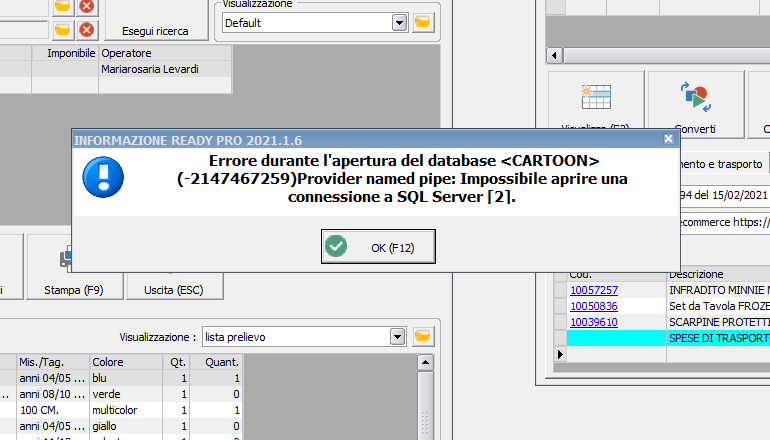770x440 pixels.
Task: Select the 100 CM. size cell
Action: coord(53,410)
